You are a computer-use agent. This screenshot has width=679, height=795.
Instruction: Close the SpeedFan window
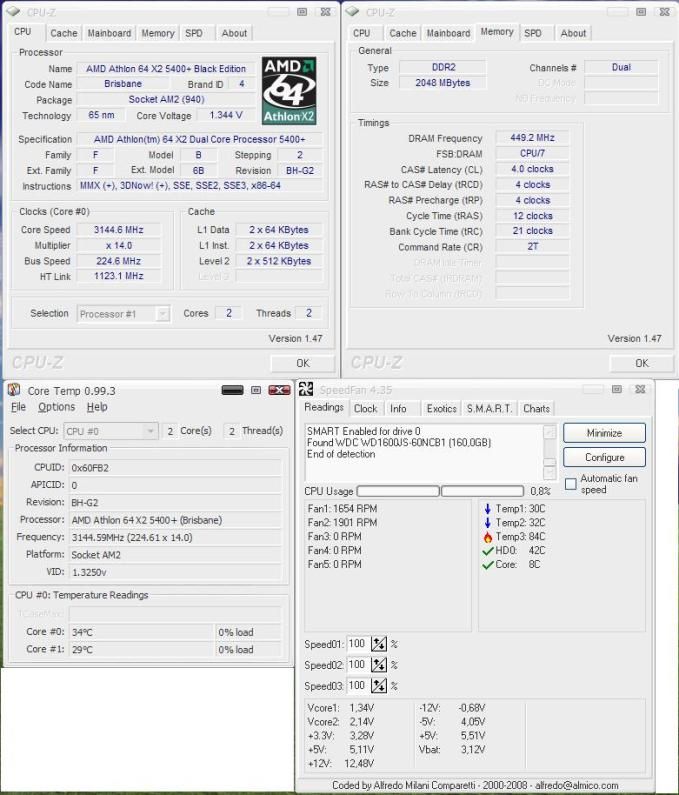pos(640,389)
